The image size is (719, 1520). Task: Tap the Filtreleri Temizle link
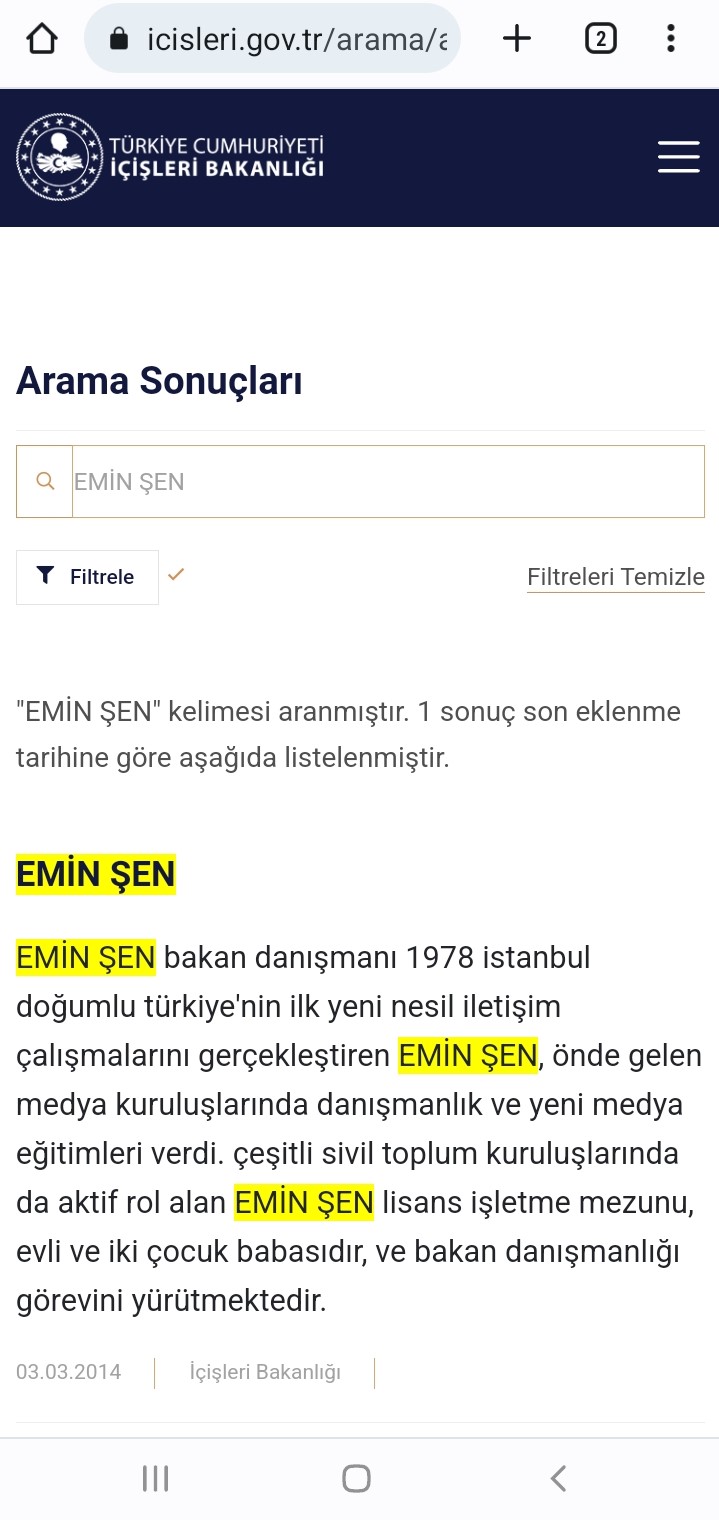point(615,576)
